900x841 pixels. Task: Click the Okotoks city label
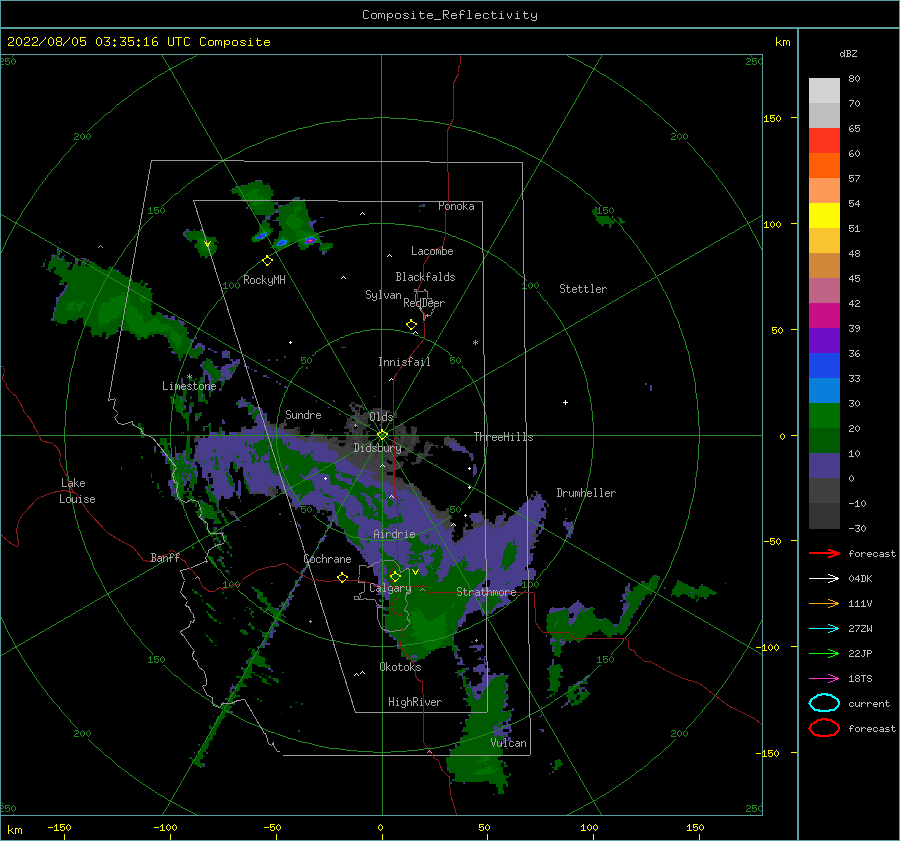pyautogui.click(x=400, y=667)
